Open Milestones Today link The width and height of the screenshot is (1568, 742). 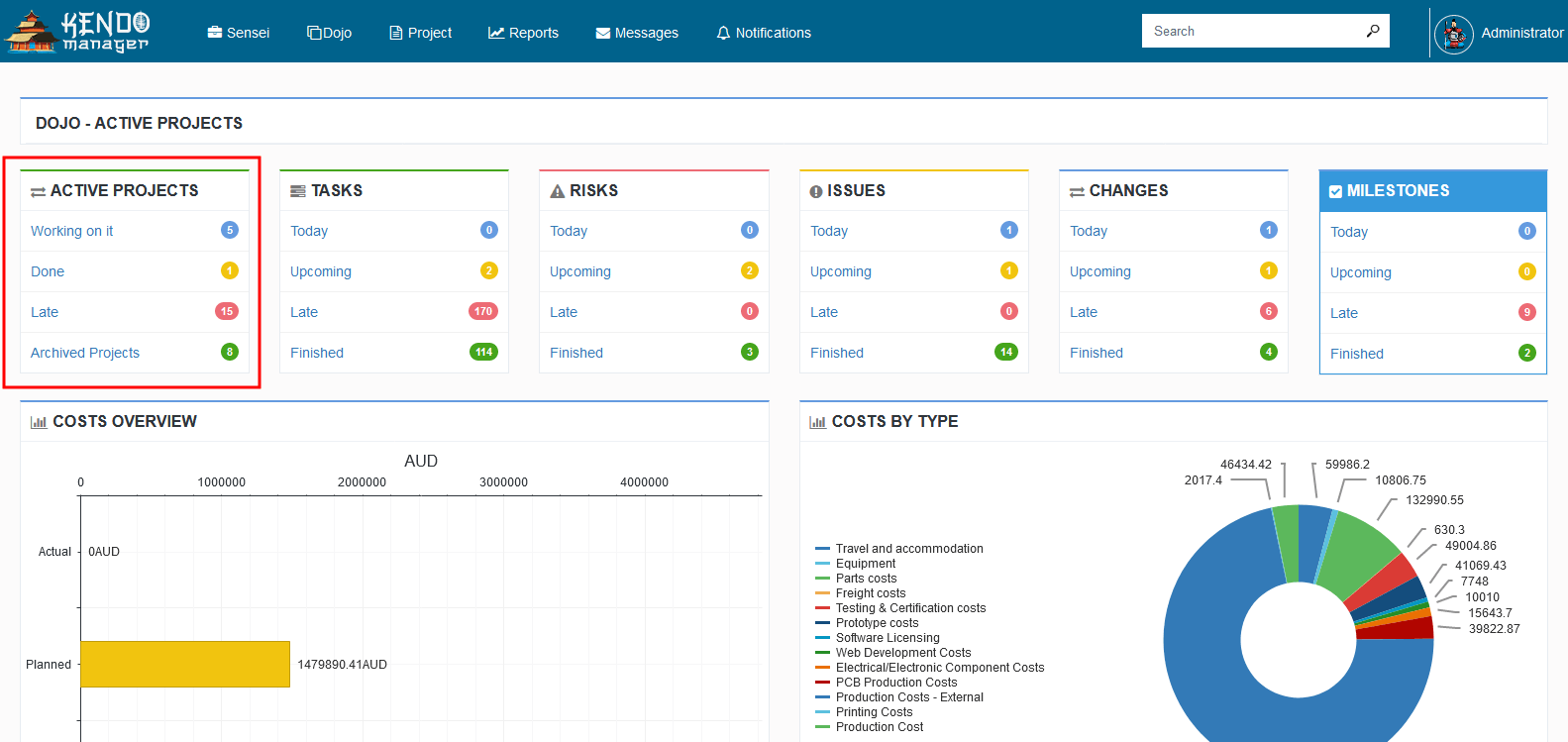pyautogui.click(x=1349, y=232)
